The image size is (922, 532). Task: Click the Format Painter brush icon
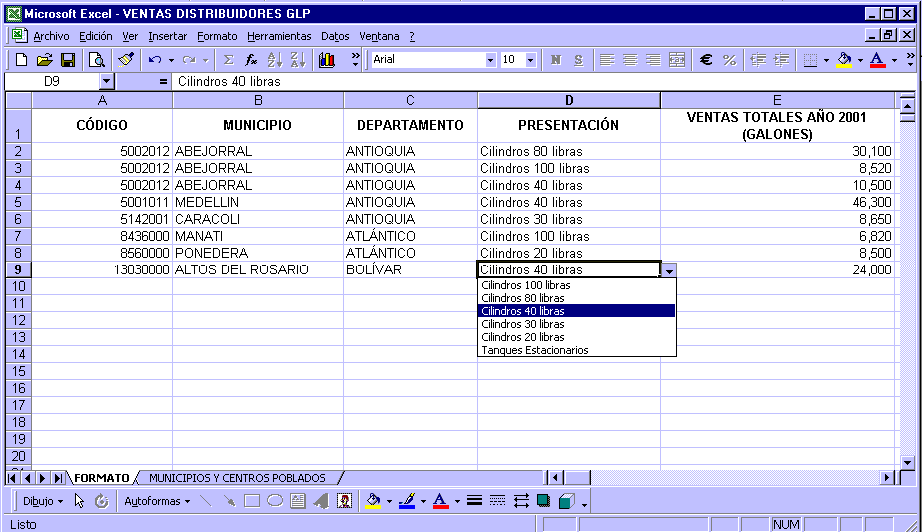tap(125, 60)
